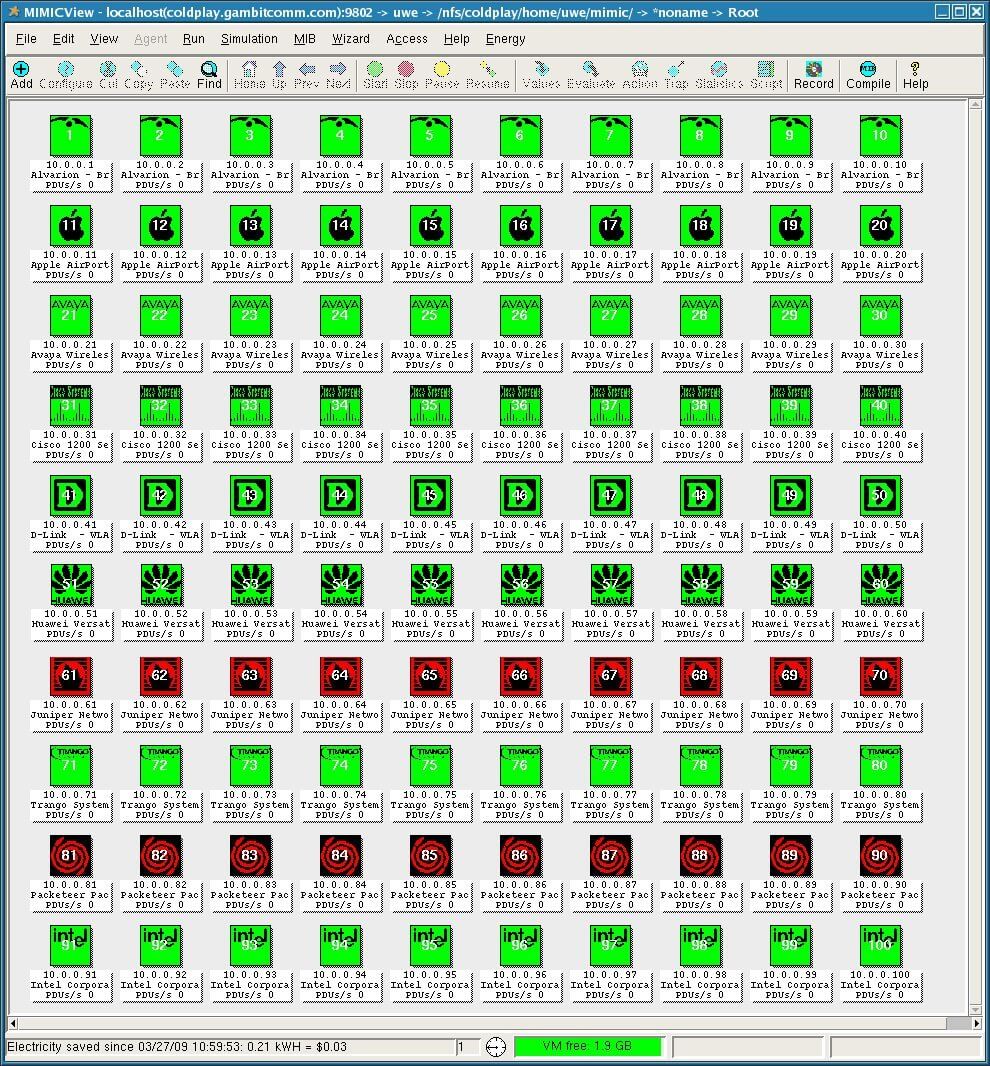Click the 10.0.0.55 address label
The width and height of the screenshot is (990, 1066).
tap(430, 614)
